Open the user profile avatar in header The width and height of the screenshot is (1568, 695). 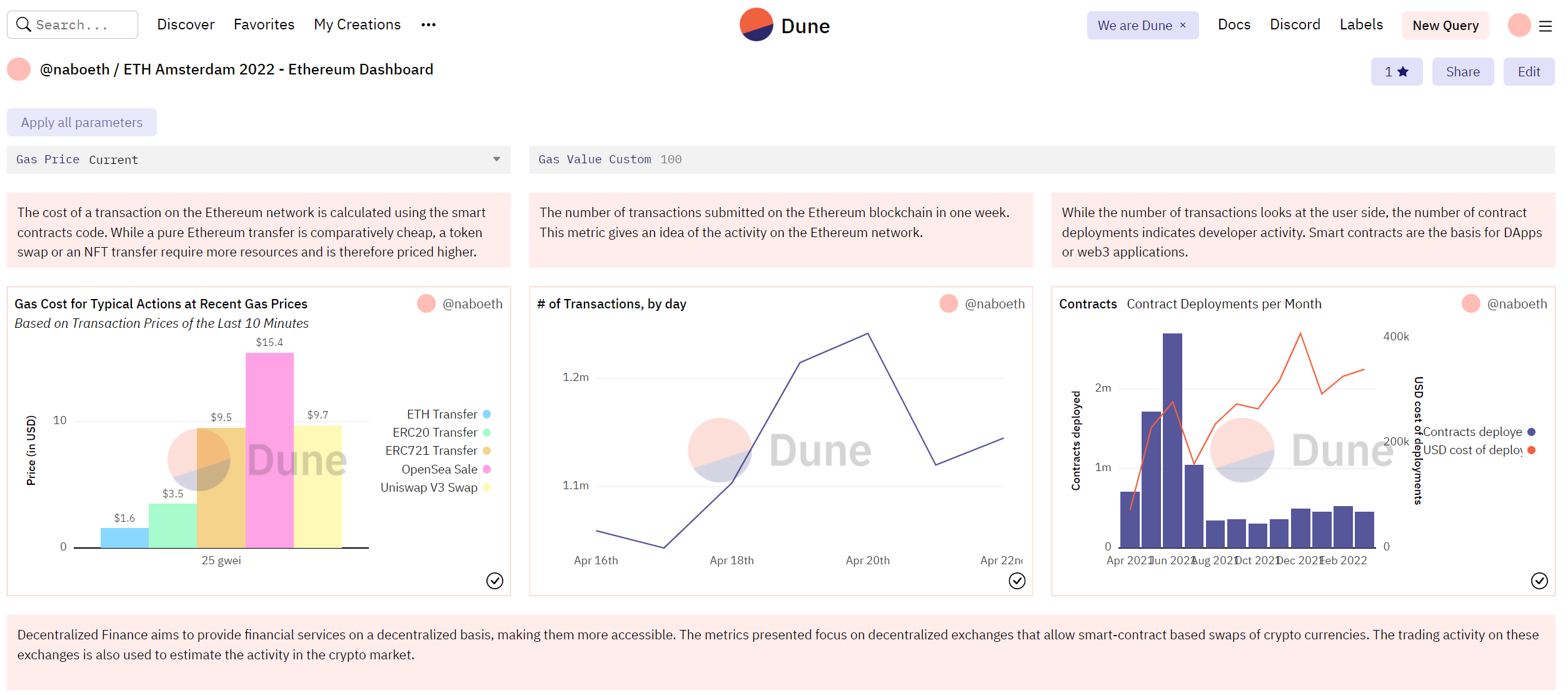coord(1519,25)
